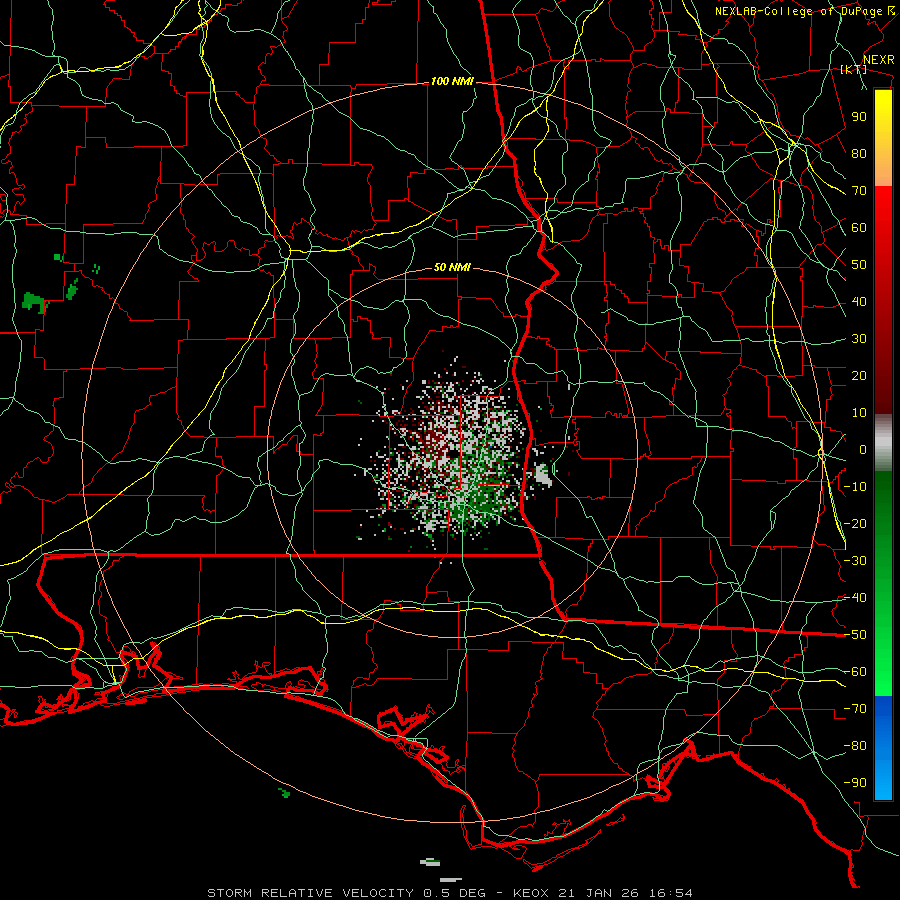Click the -10 value on velocity scale
This screenshot has width=900, height=900.
coord(855,487)
